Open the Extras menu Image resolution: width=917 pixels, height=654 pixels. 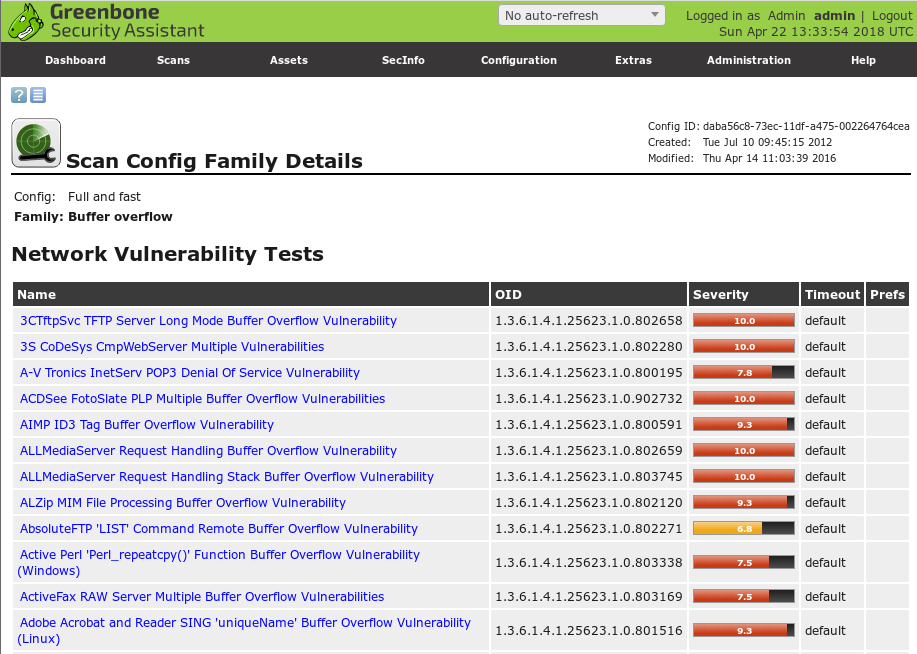(x=633, y=60)
